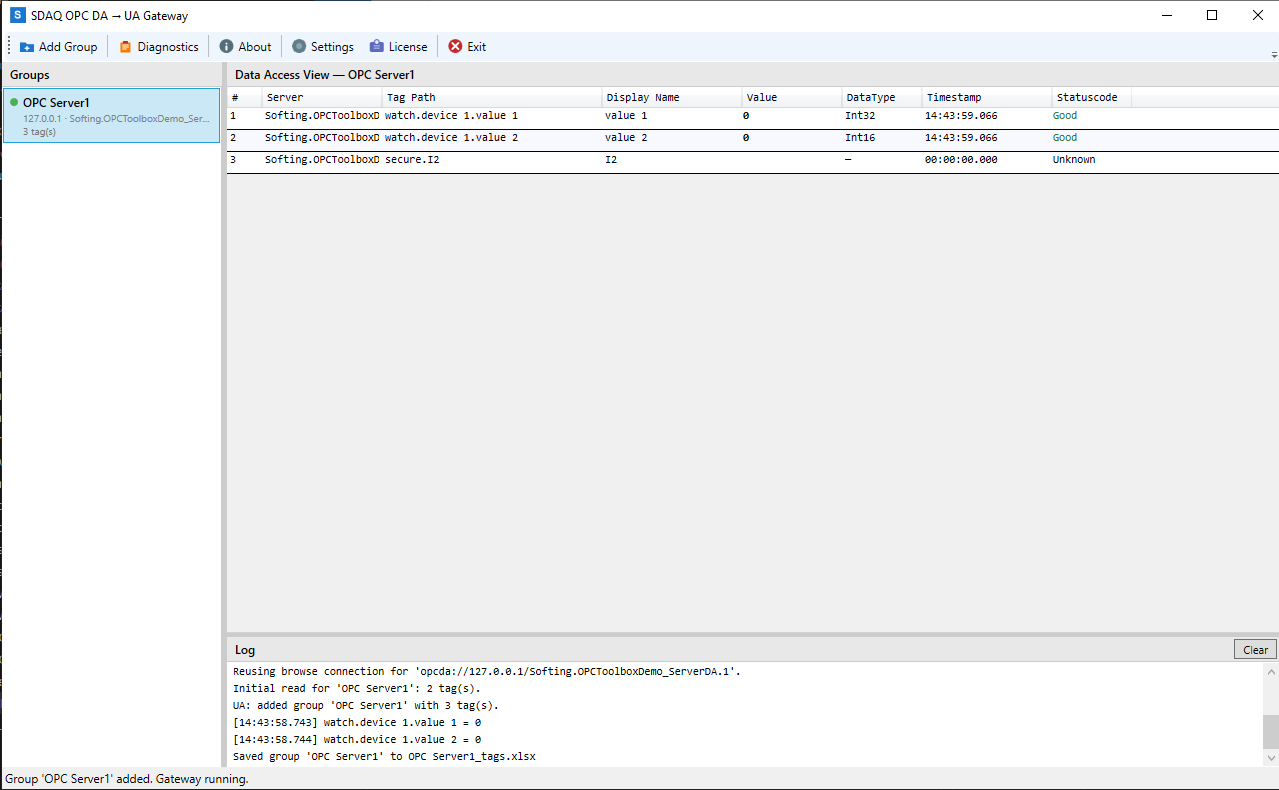Click the 'Log' panel header
Screen dimensions: 1279x790
click(245, 650)
